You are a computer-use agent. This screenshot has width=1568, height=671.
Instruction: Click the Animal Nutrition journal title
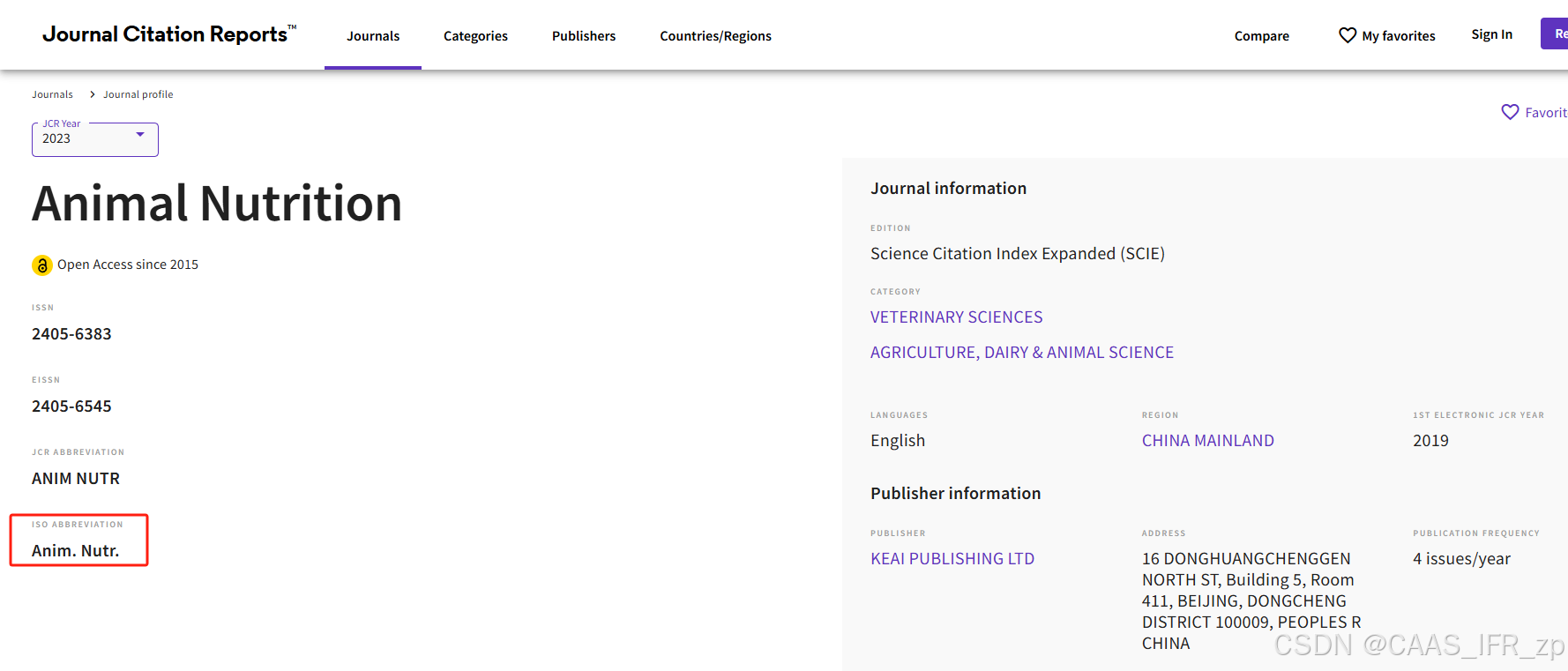click(x=217, y=204)
